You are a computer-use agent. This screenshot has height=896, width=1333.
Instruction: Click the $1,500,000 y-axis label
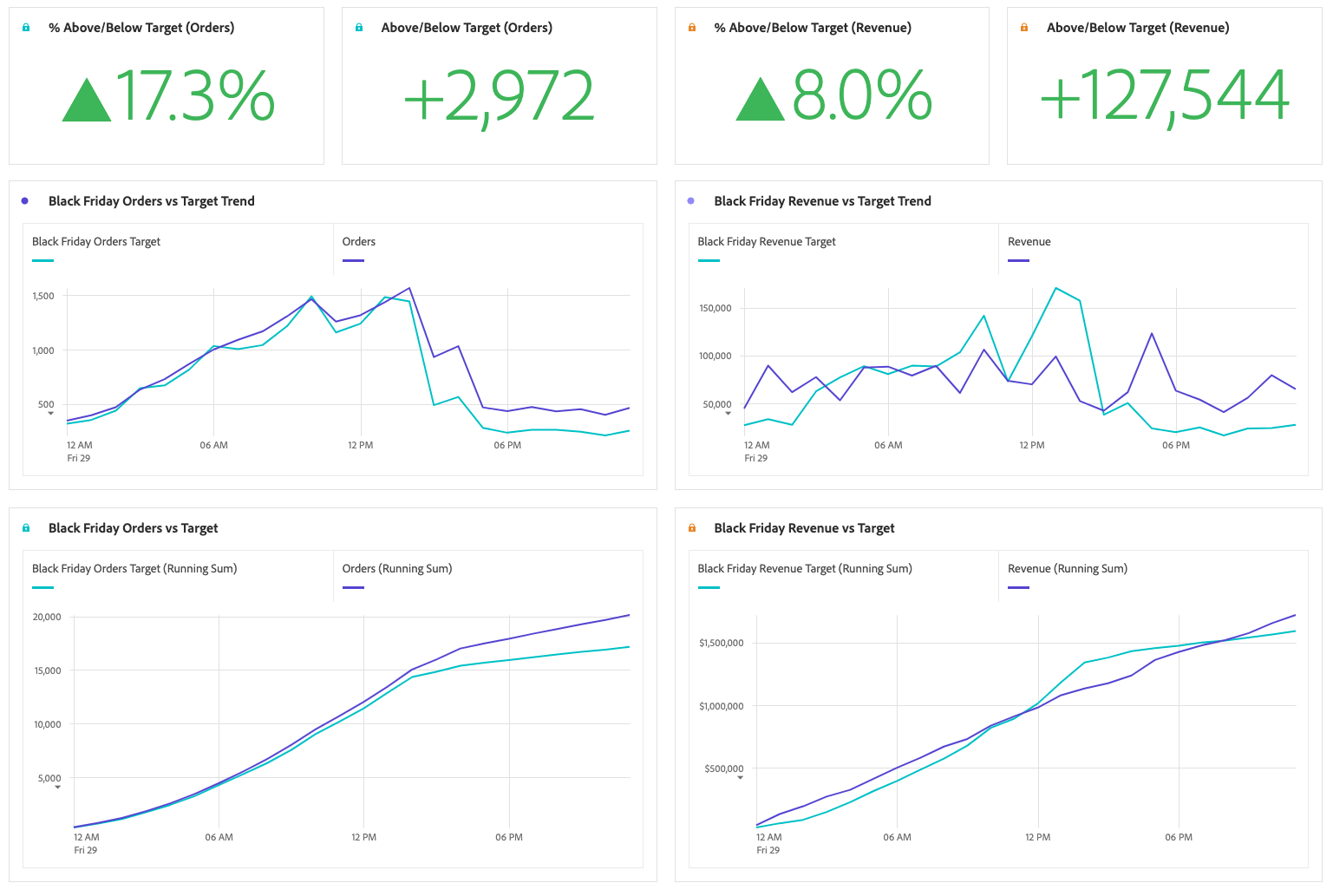(x=722, y=643)
